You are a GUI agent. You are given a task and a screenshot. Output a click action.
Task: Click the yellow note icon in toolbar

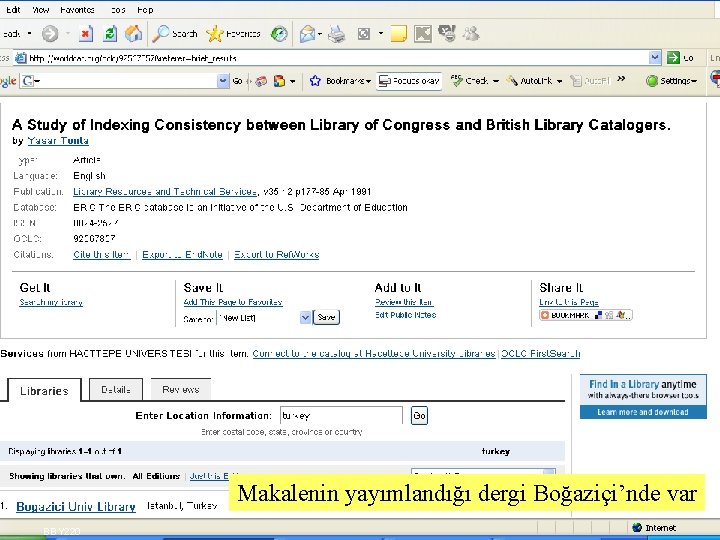(398, 34)
